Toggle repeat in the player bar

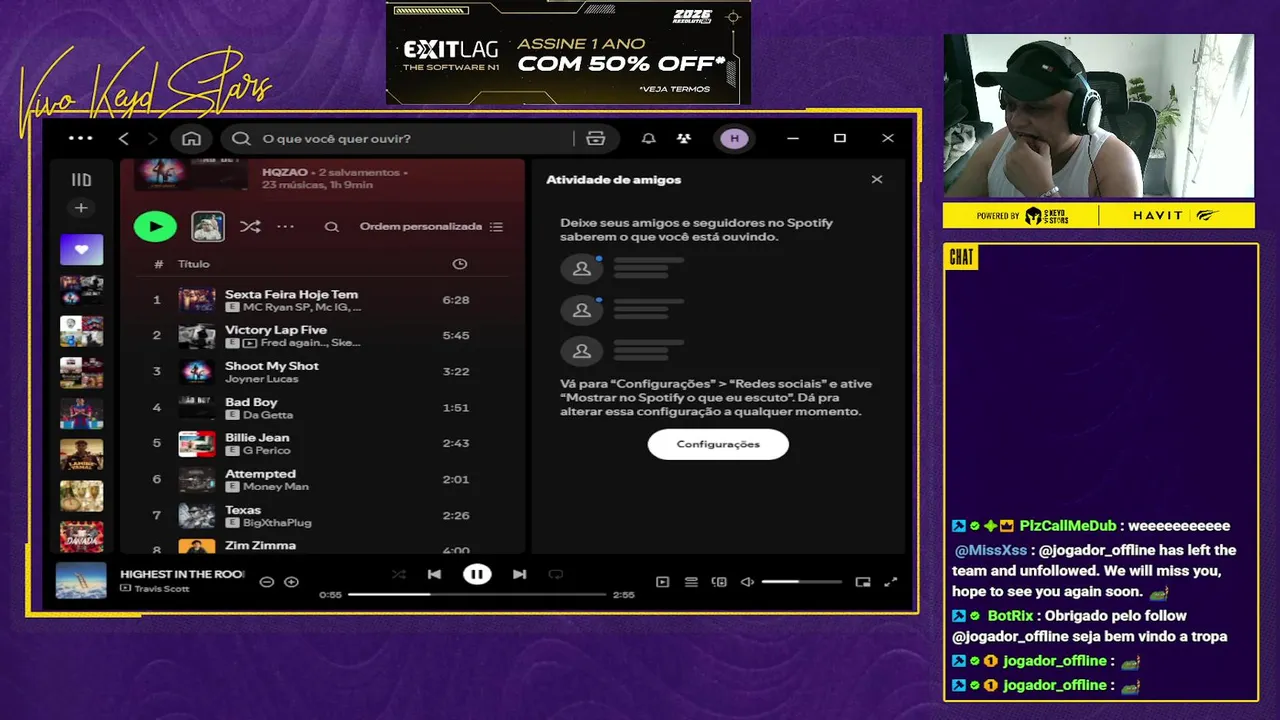click(556, 574)
